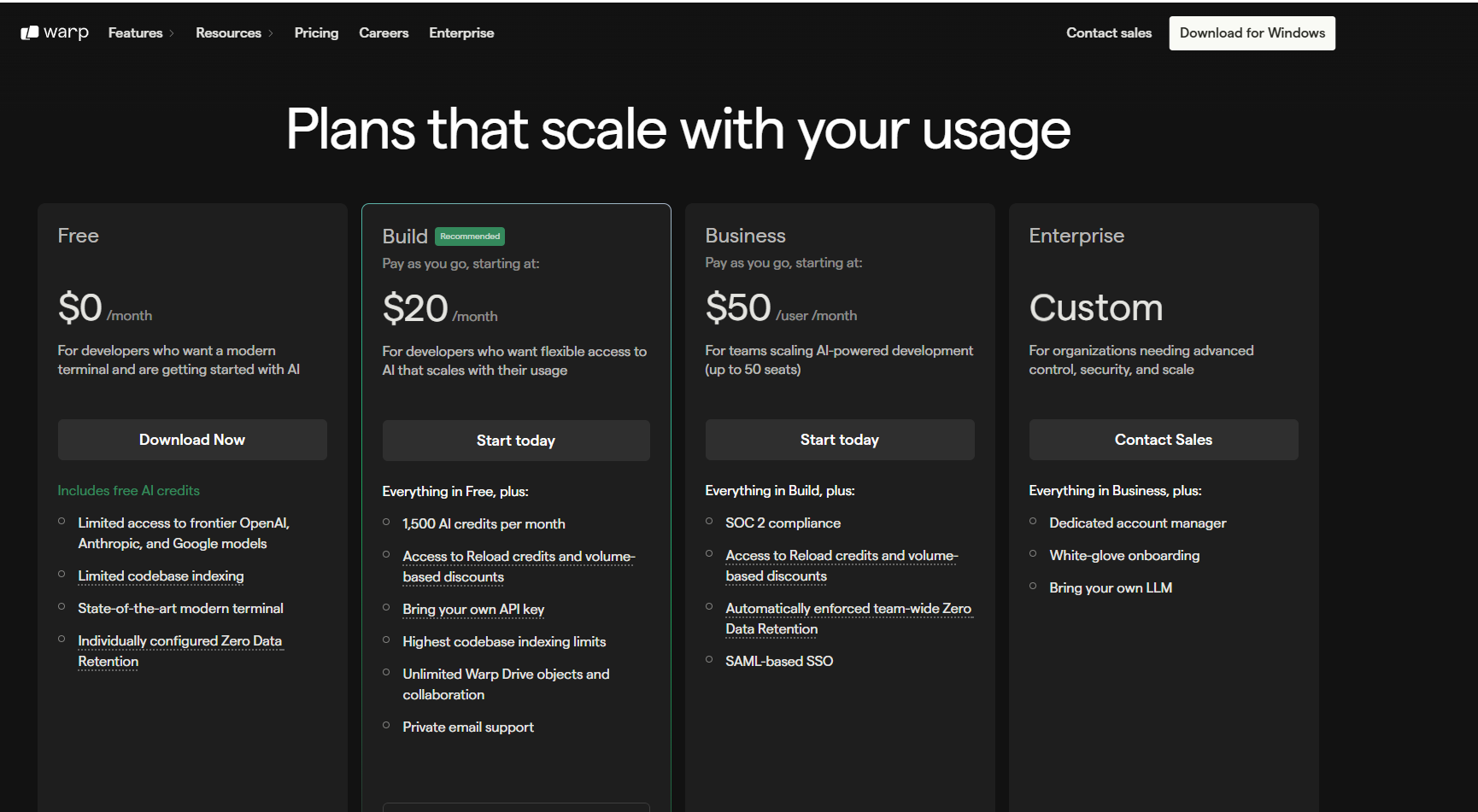
Task: Click Download Now on Free plan
Action: [x=192, y=440]
